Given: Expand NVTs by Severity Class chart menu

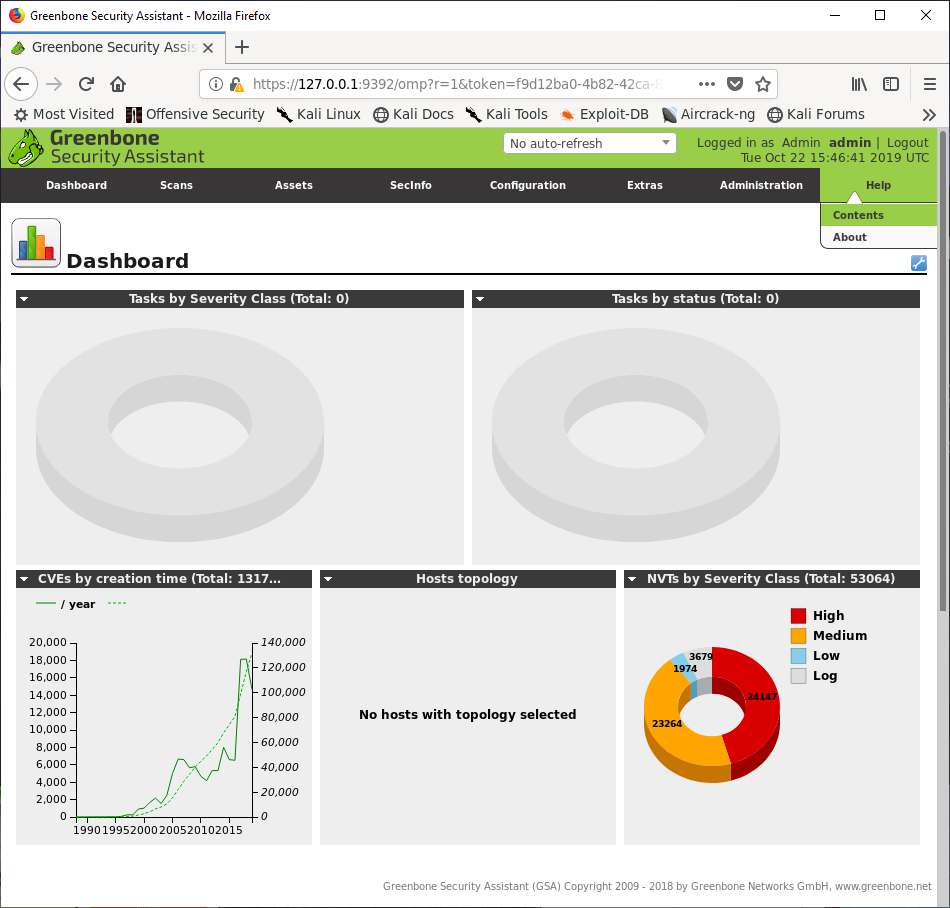Looking at the screenshot, I should (x=632, y=579).
